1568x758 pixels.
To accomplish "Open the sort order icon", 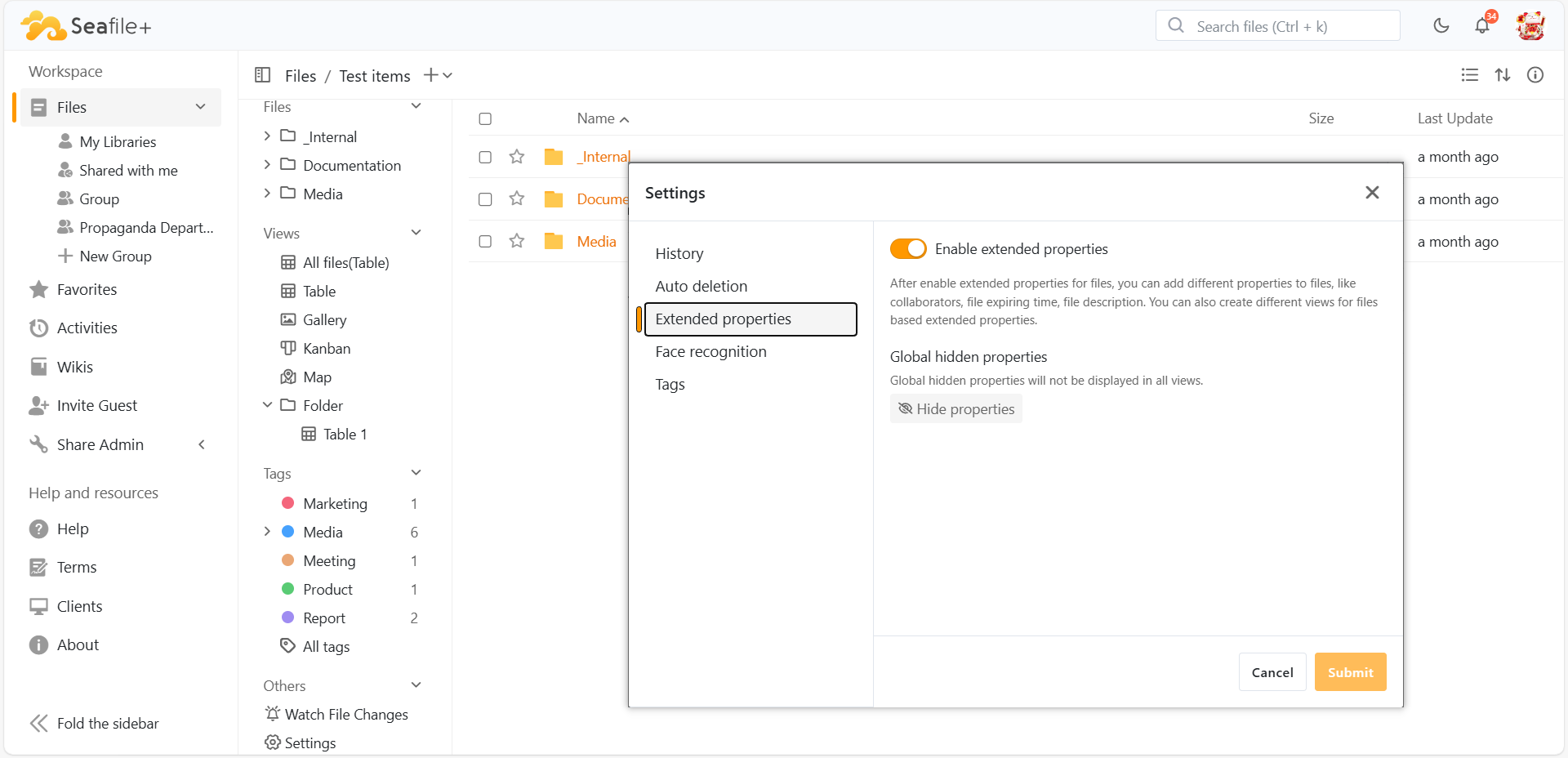I will [x=1503, y=75].
